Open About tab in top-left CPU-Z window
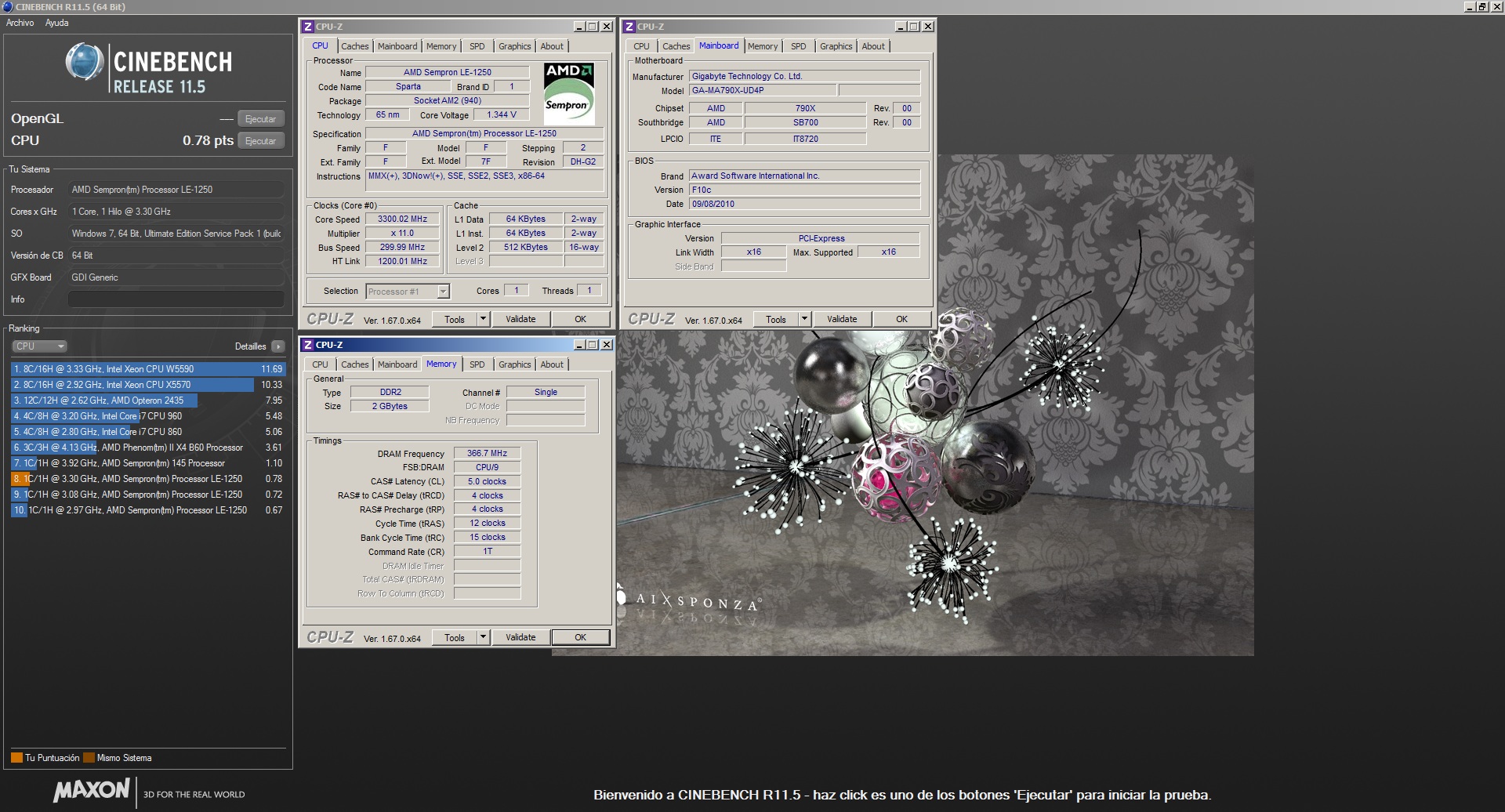Image resolution: width=1505 pixels, height=812 pixels. [552, 46]
